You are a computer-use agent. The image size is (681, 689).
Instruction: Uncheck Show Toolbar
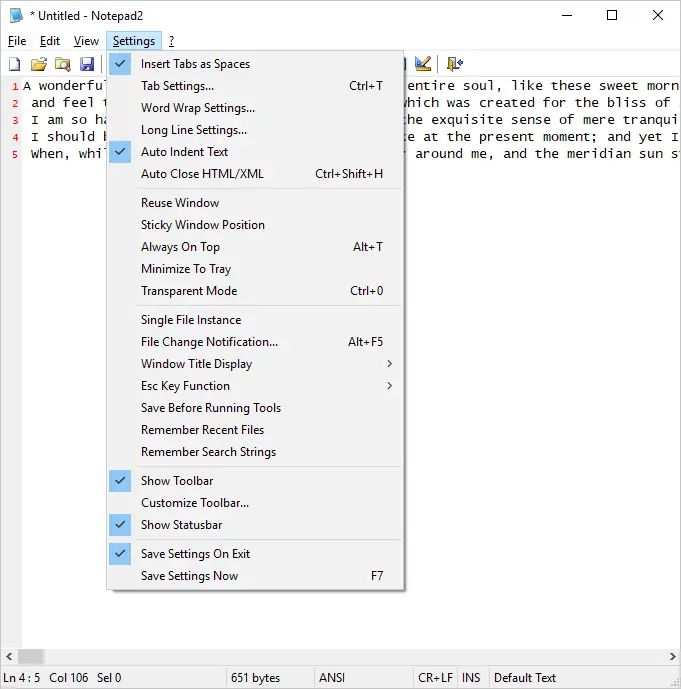(x=255, y=481)
